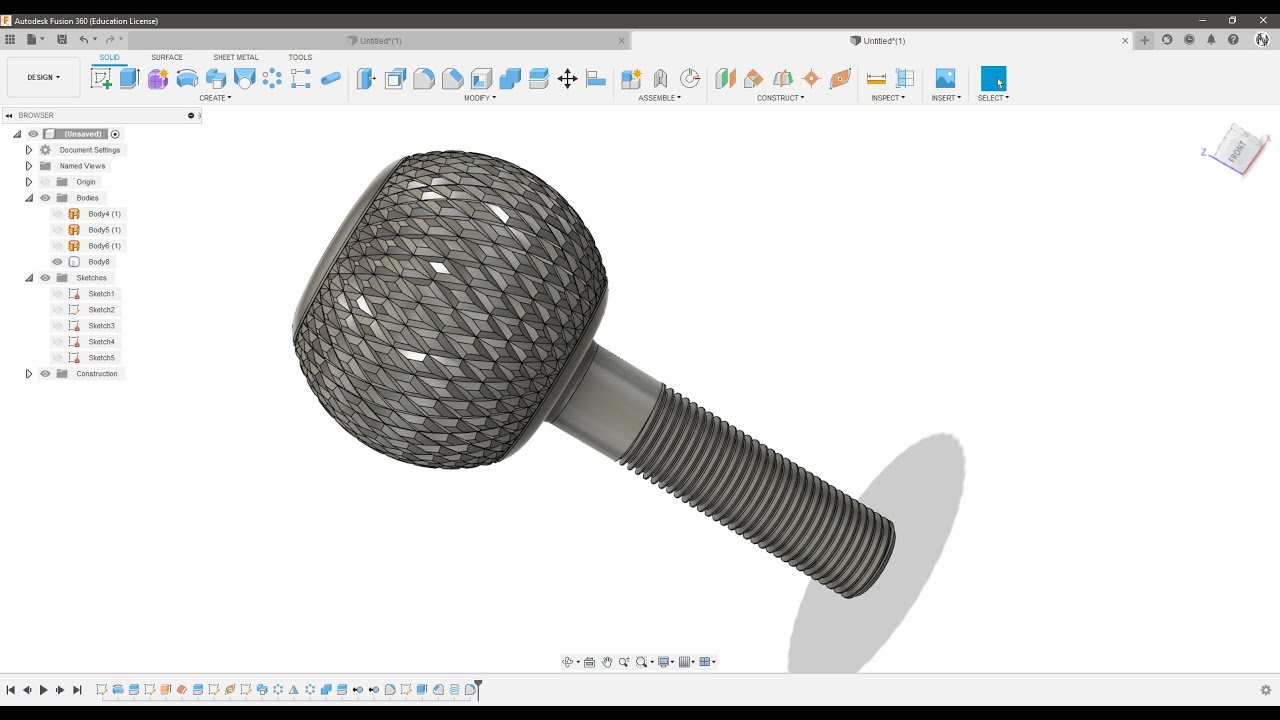
Task: Jump to the timeline end
Action: point(77,690)
